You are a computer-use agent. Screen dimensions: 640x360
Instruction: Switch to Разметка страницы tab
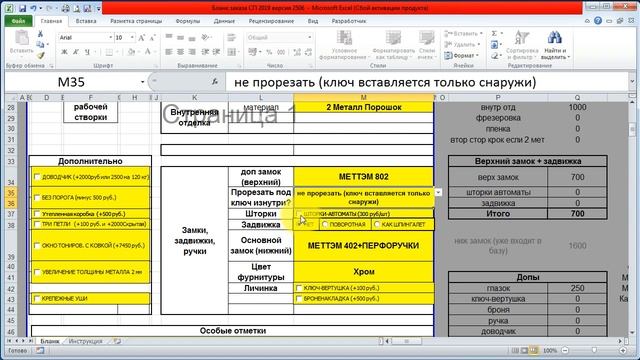pos(136,21)
